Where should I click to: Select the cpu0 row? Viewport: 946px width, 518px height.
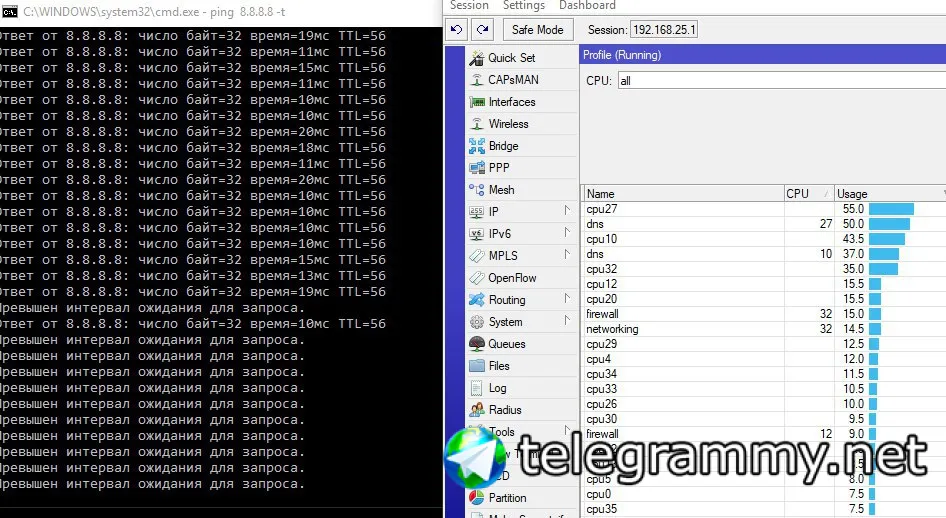(x=765, y=494)
